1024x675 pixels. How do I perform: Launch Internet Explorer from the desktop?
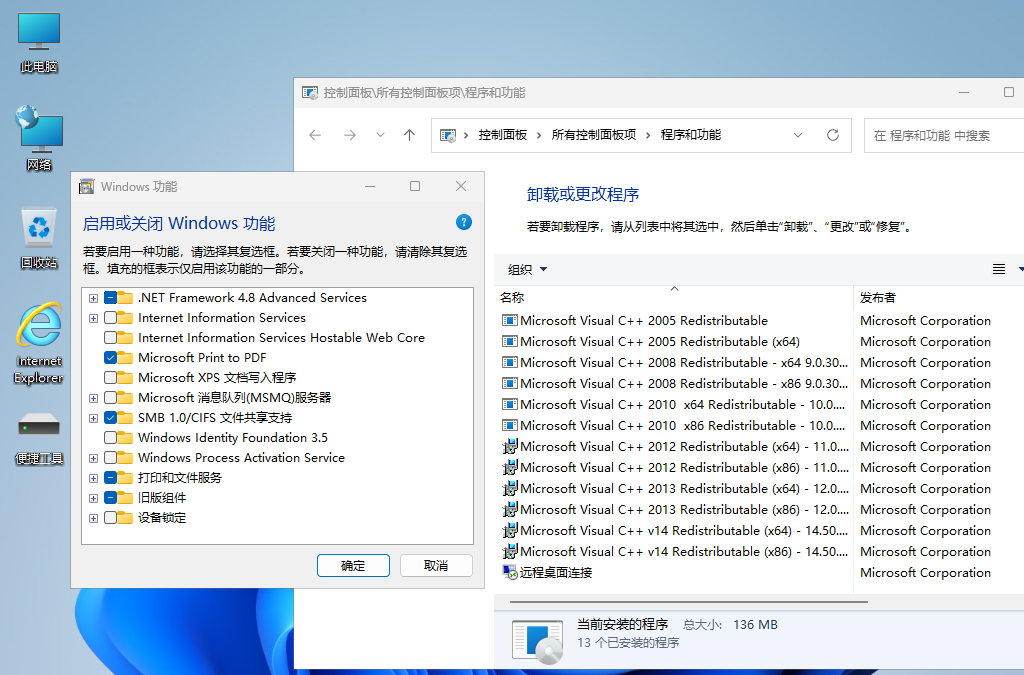[x=39, y=343]
